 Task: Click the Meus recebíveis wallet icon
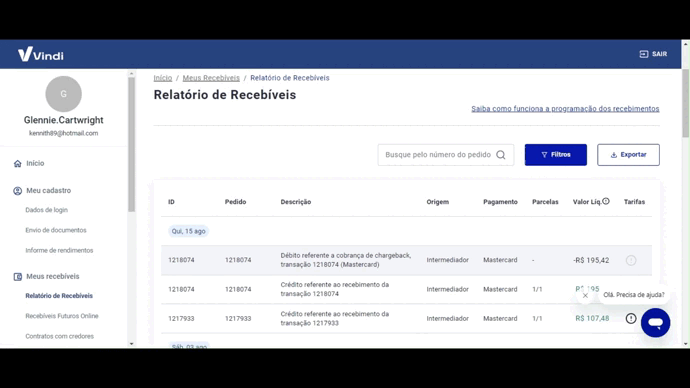18,277
